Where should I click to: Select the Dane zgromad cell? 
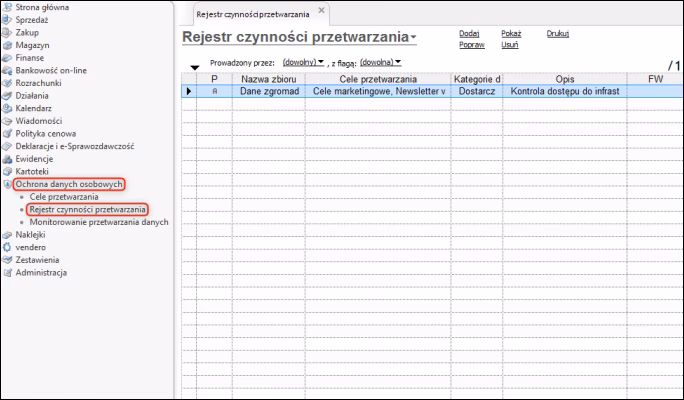click(269, 91)
